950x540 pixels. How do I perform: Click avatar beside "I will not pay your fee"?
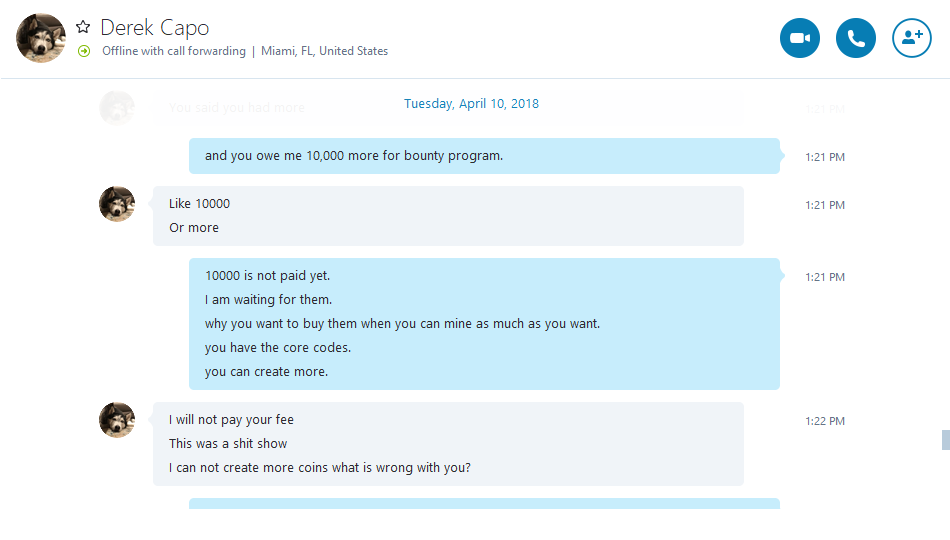(x=117, y=419)
